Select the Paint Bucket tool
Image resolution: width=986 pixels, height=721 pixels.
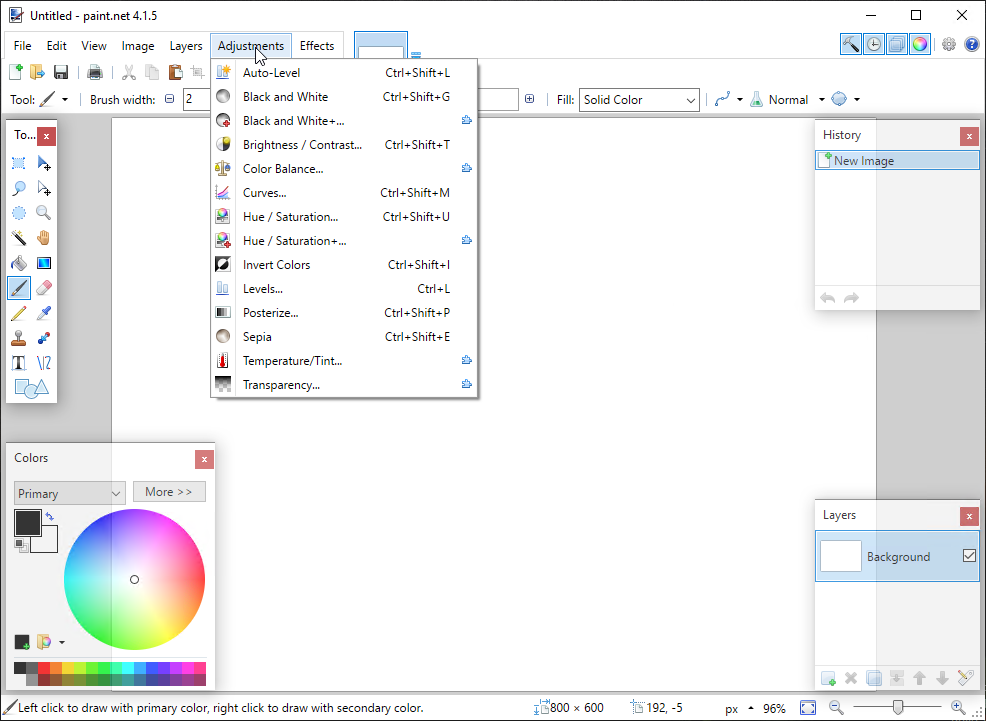(x=19, y=263)
